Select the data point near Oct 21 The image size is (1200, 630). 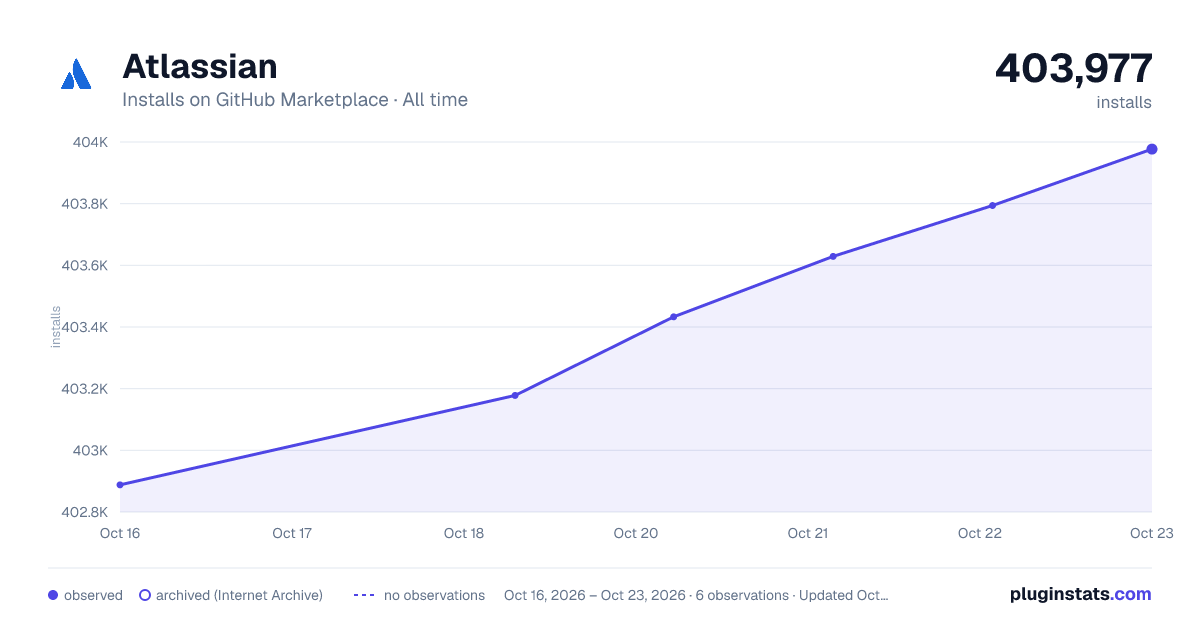pyautogui.click(x=833, y=257)
